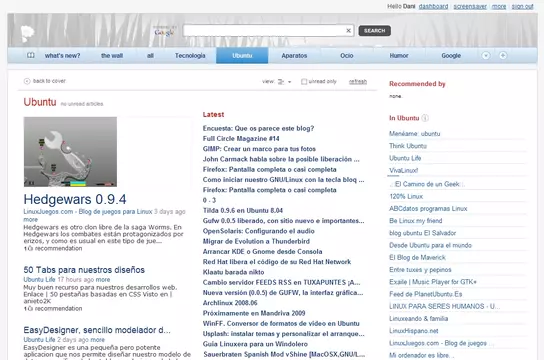Show info icon next to In Ubuntu
This screenshot has height=360, width=544.
click(425, 118)
